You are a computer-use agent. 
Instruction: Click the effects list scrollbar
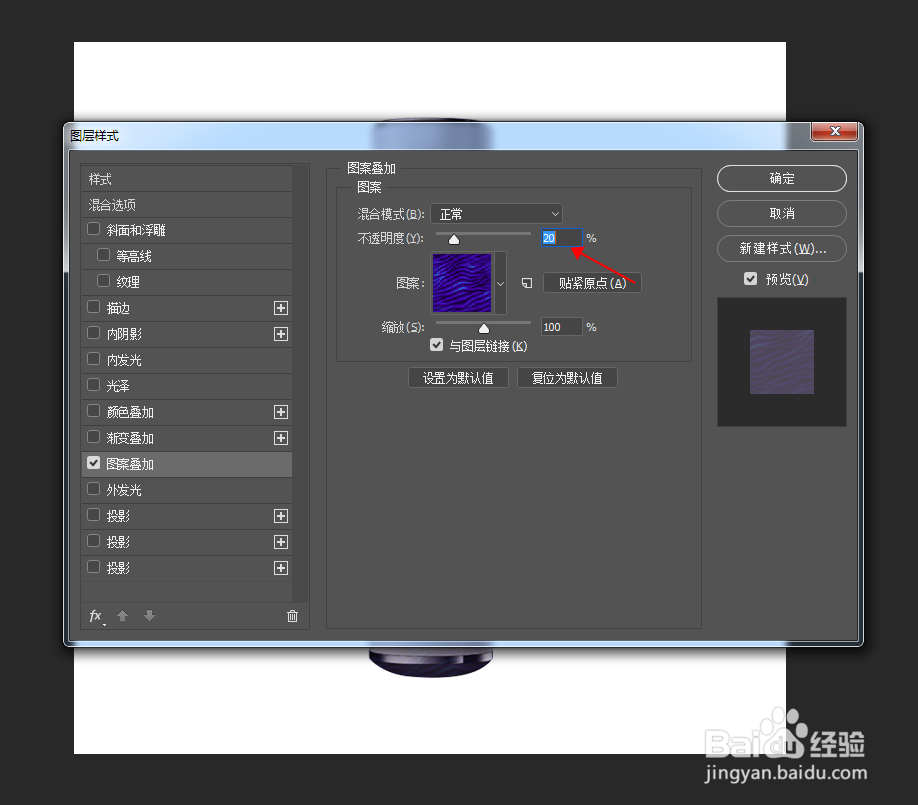(301, 383)
